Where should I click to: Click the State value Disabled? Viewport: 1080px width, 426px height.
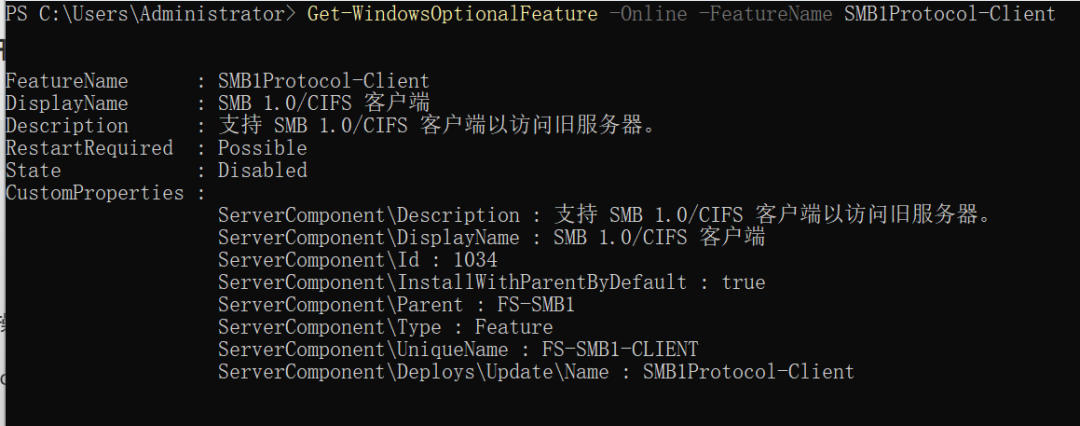[262, 170]
